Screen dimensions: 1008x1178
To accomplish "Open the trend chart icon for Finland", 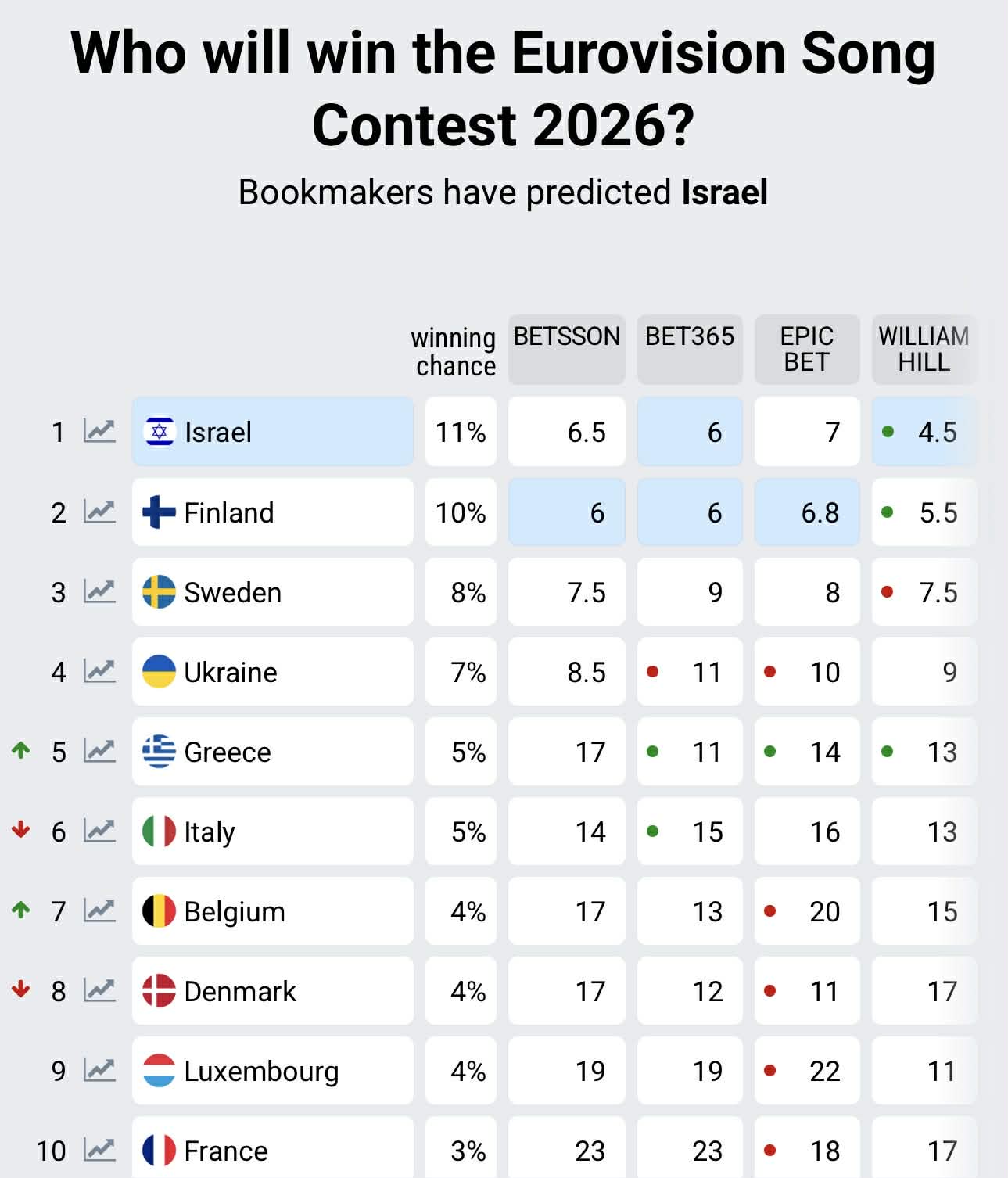I will [99, 512].
